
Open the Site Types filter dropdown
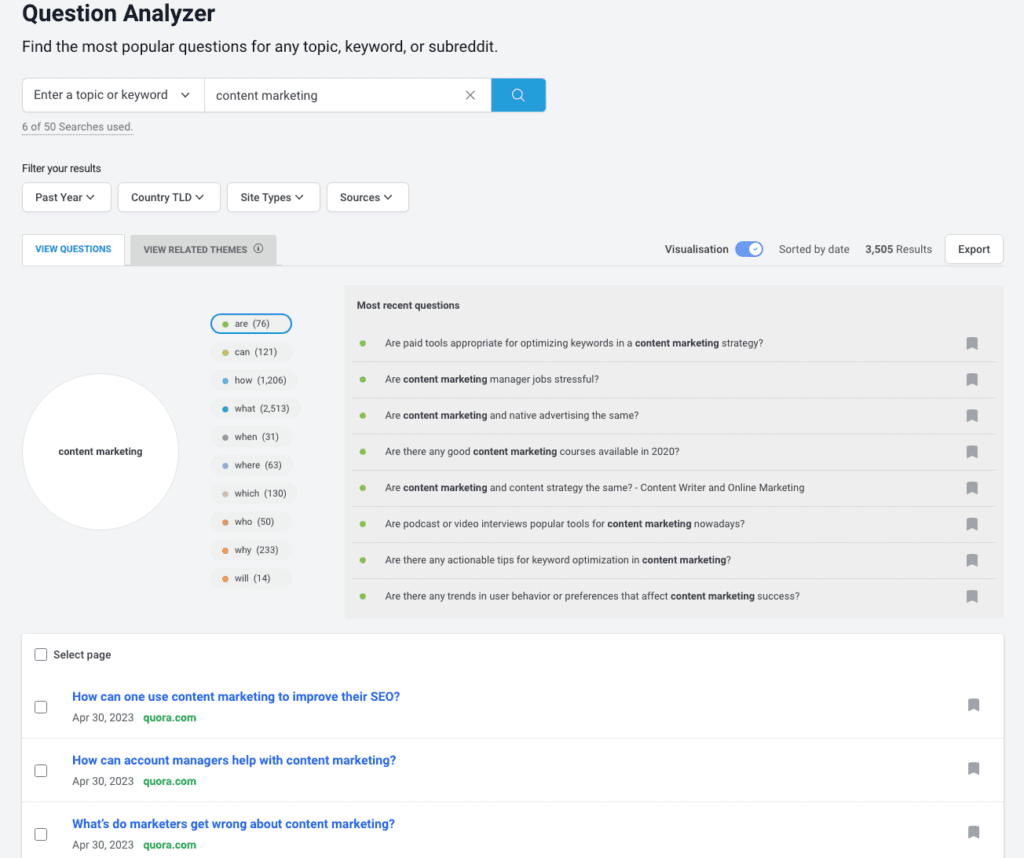tap(273, 197)
